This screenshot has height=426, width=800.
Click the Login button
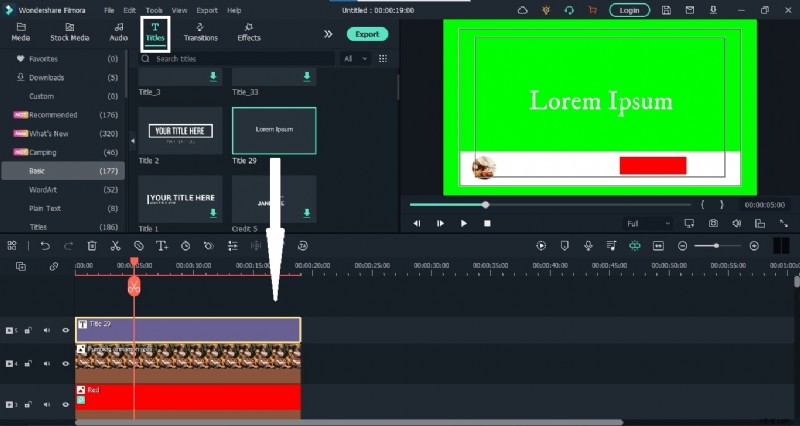click(630, 10)
